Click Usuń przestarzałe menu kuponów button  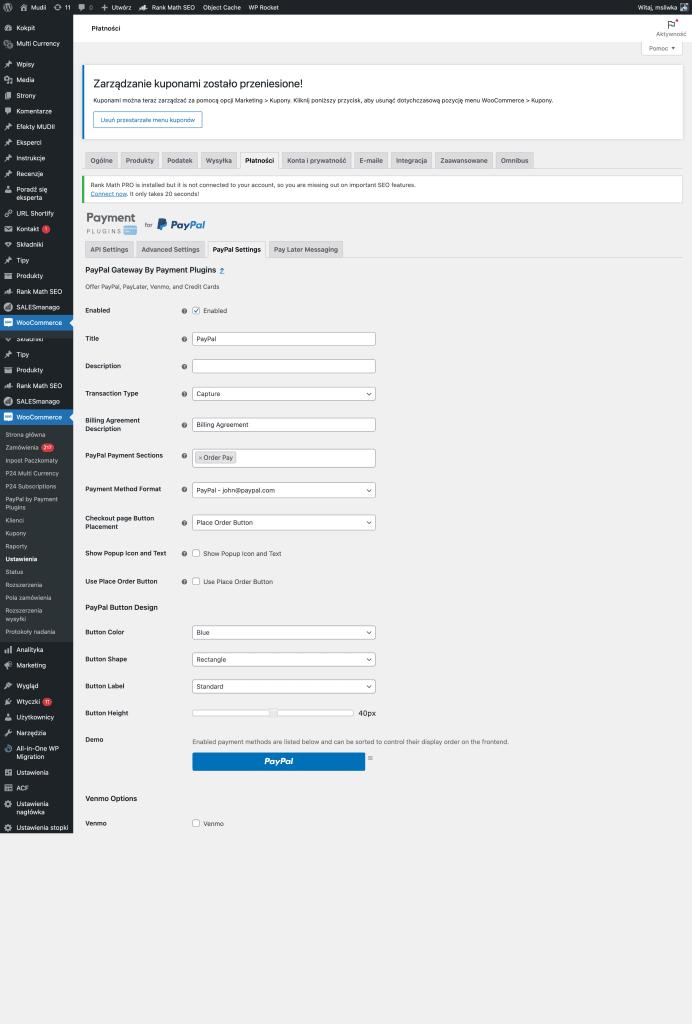[x=148, y=120]
